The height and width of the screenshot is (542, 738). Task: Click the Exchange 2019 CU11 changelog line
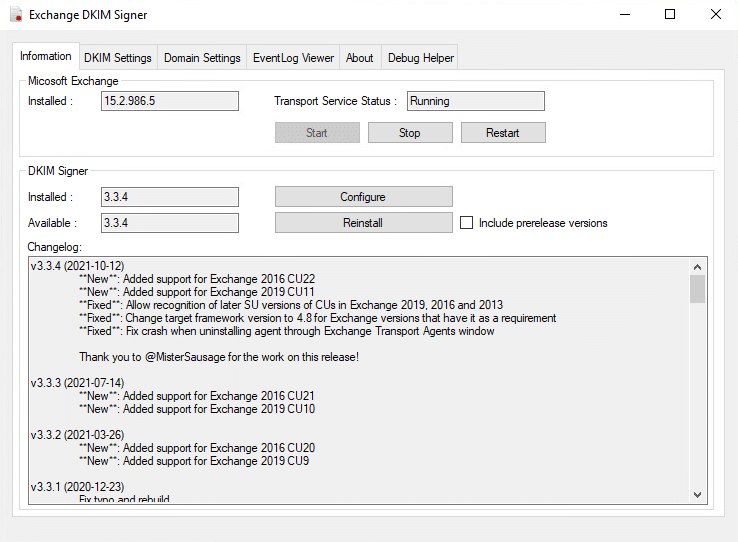point(197,292)
